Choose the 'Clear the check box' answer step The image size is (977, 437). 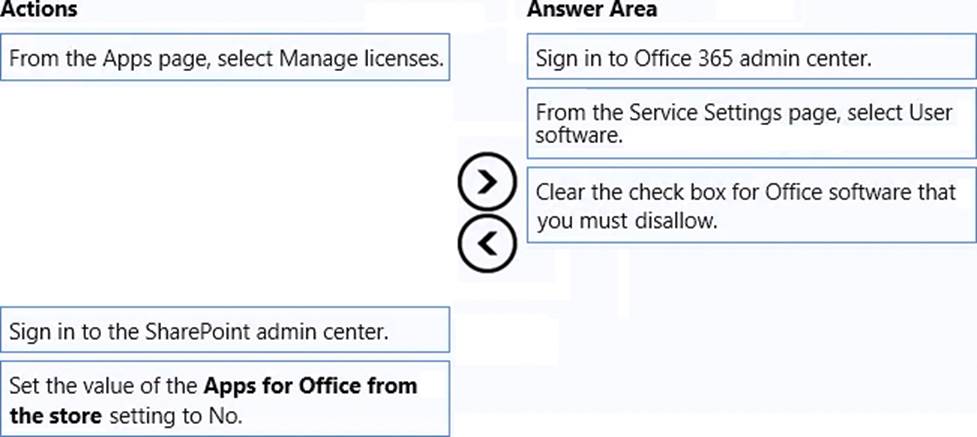pos(751,207)
